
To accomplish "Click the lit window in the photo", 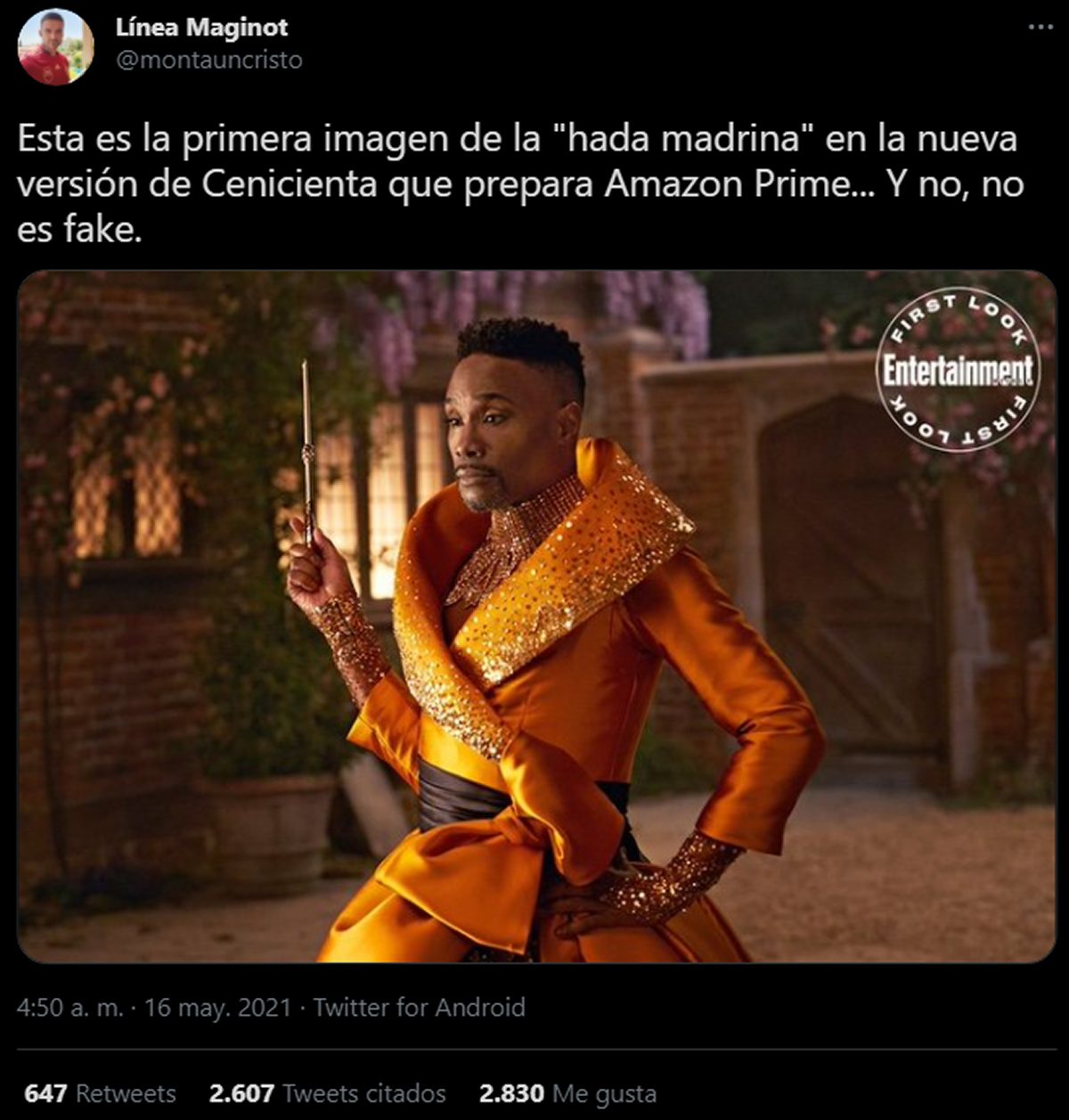I will point(392,499).
